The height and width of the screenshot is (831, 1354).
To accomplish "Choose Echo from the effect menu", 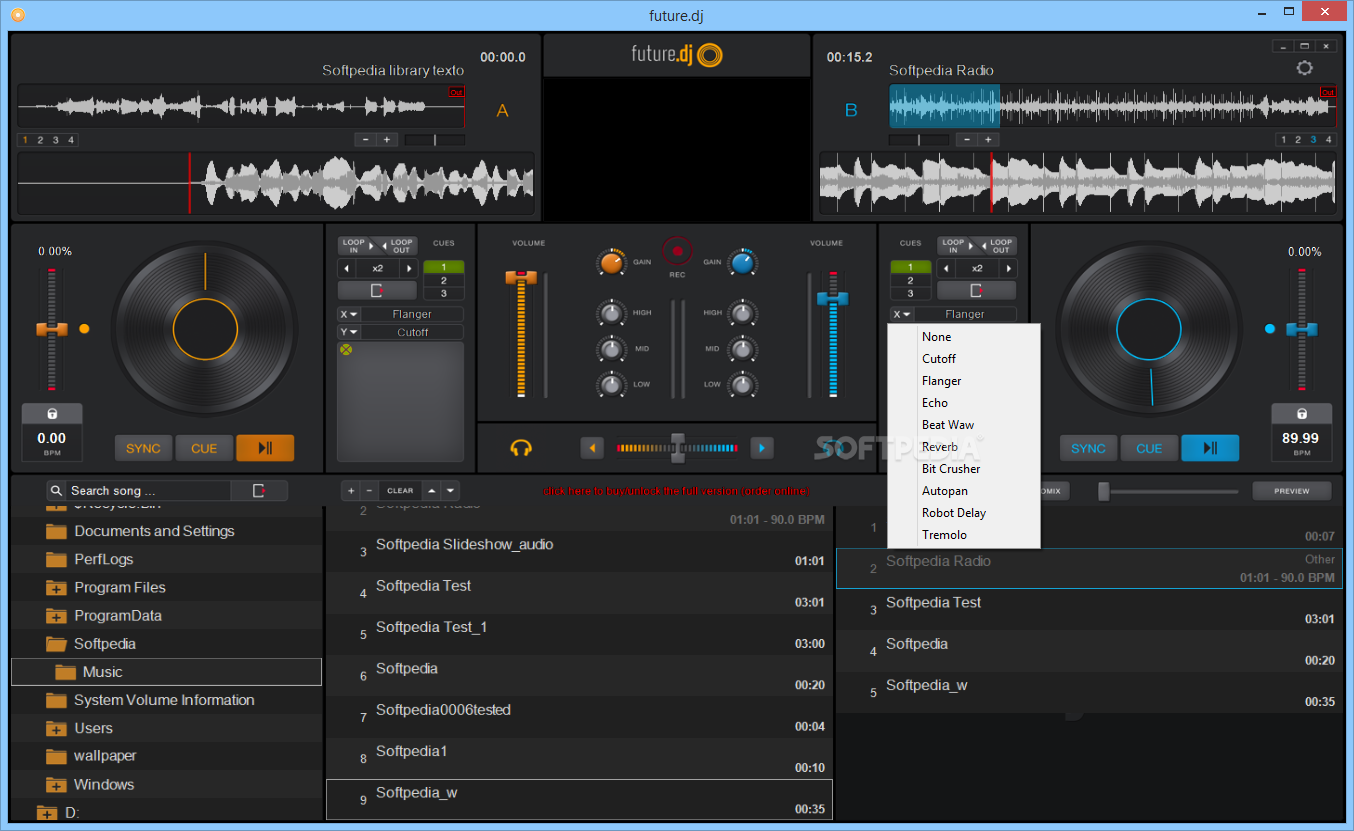I will [964, 403].
